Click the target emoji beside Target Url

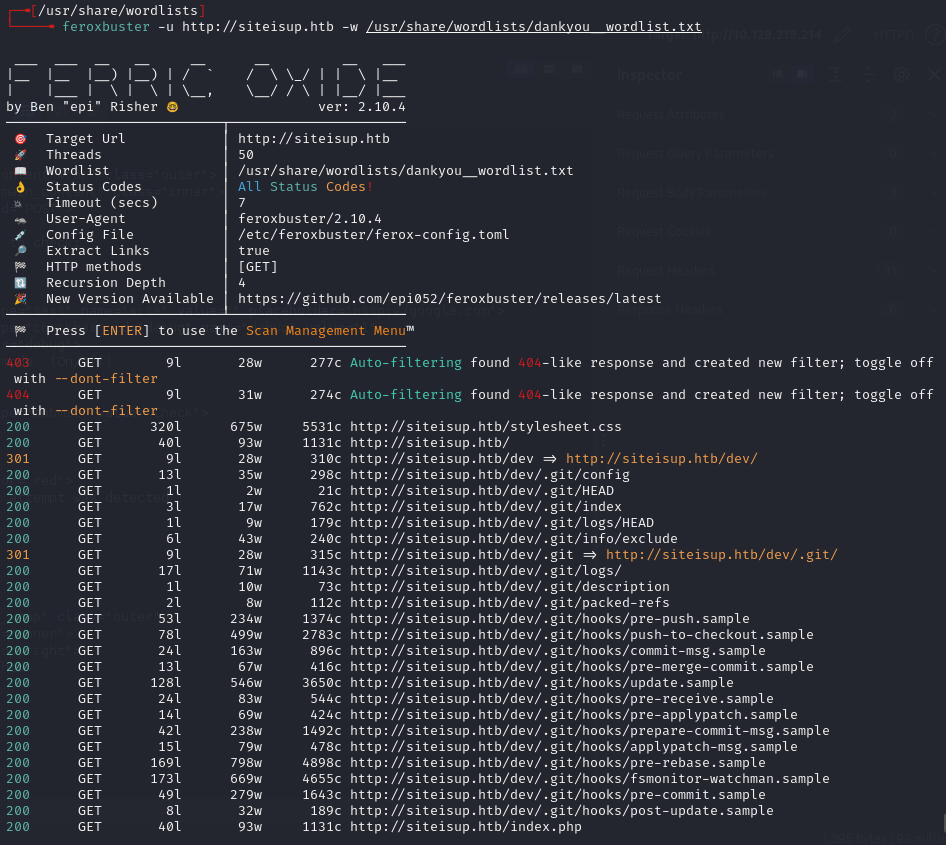point(20,139)
